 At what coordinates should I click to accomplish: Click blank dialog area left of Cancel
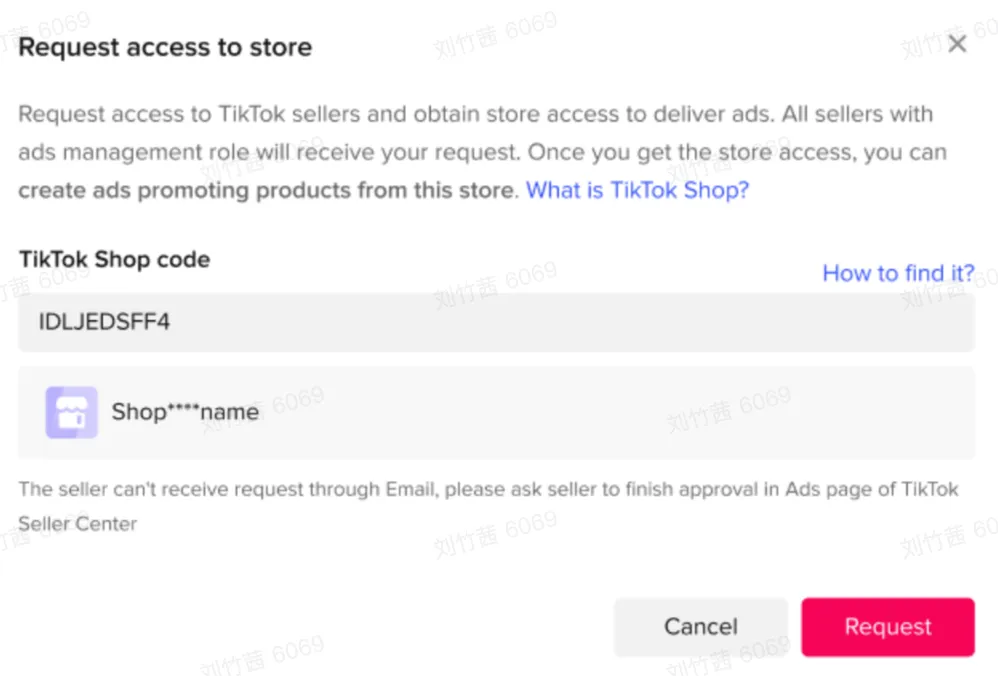pos(318,627)
